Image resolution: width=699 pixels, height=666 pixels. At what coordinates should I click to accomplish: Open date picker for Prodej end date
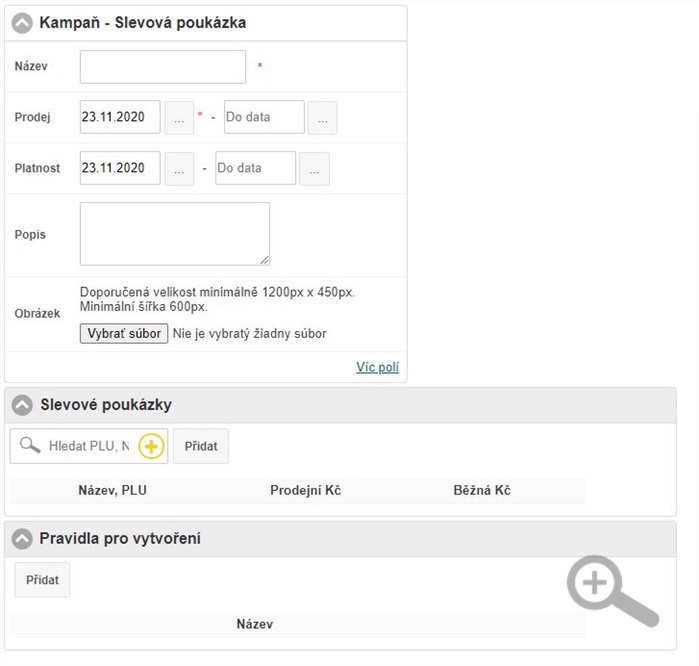322,117
